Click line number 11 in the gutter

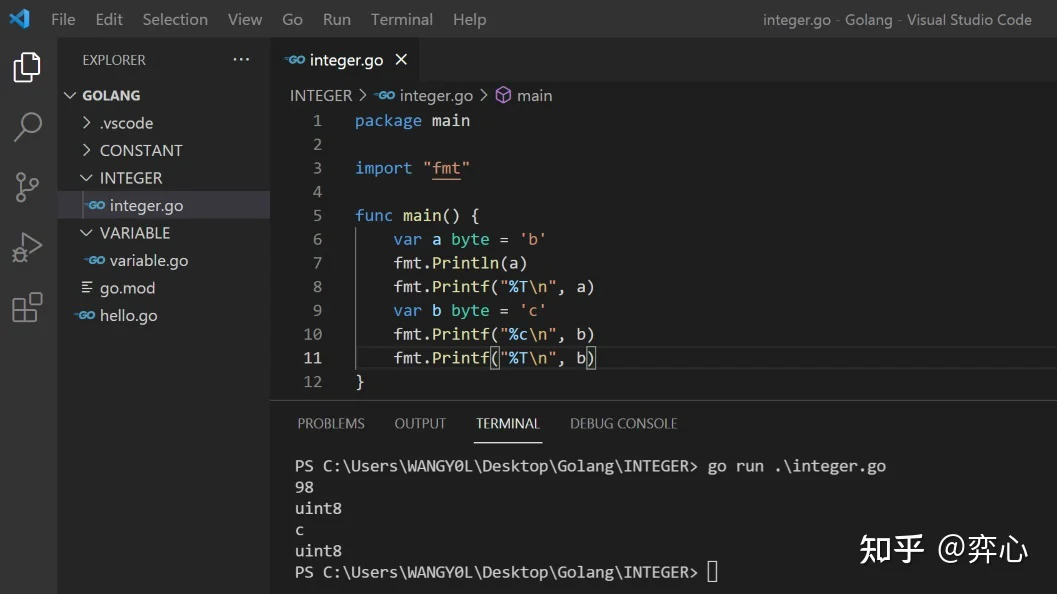pyautogui.click(x=312, y=358)
